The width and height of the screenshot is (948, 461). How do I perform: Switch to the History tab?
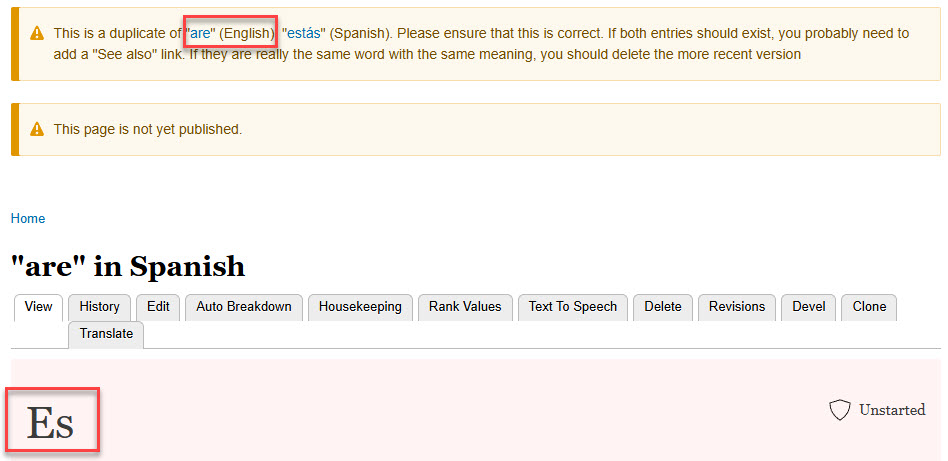click(99, 307)
